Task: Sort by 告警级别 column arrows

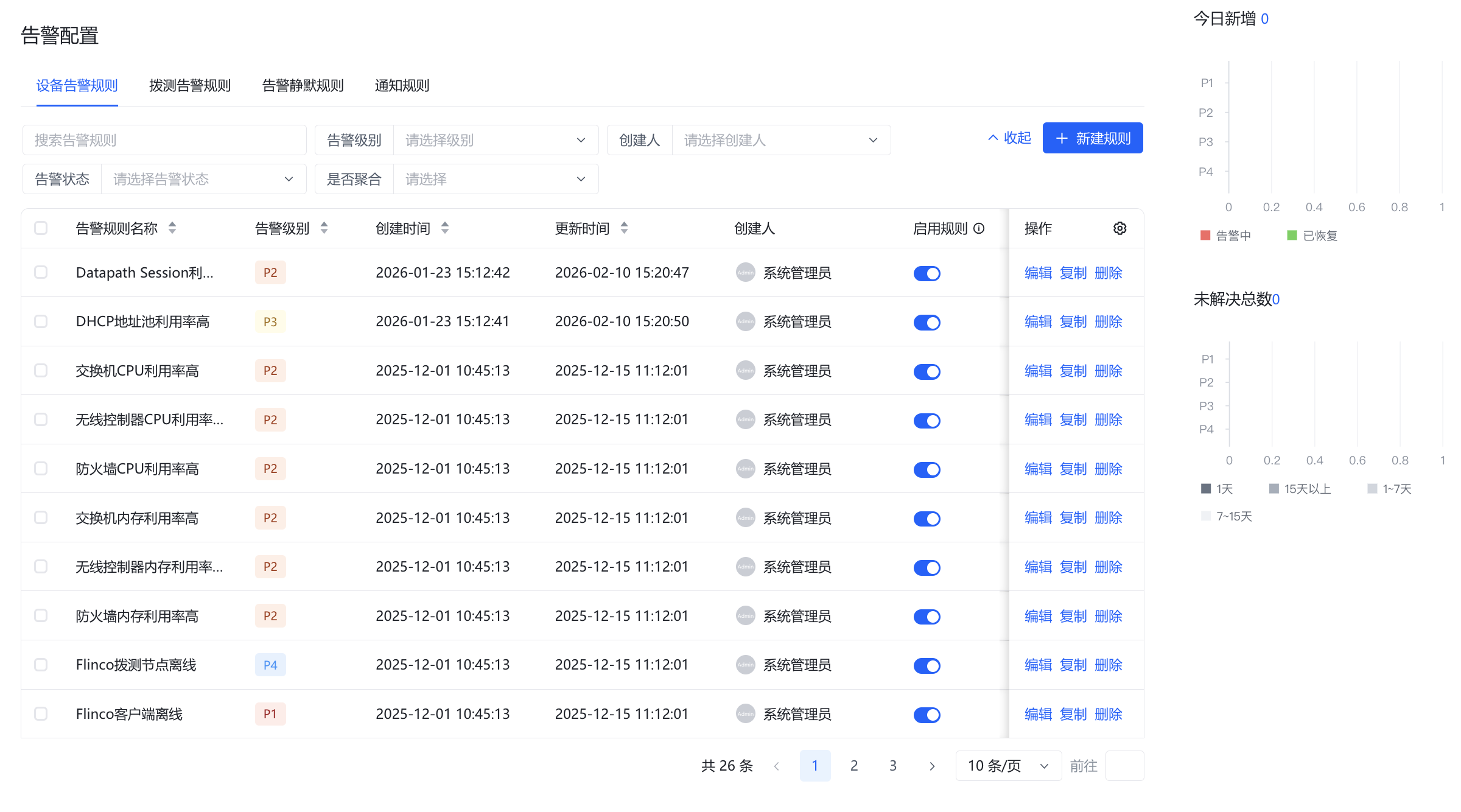Action: [324, 228]
